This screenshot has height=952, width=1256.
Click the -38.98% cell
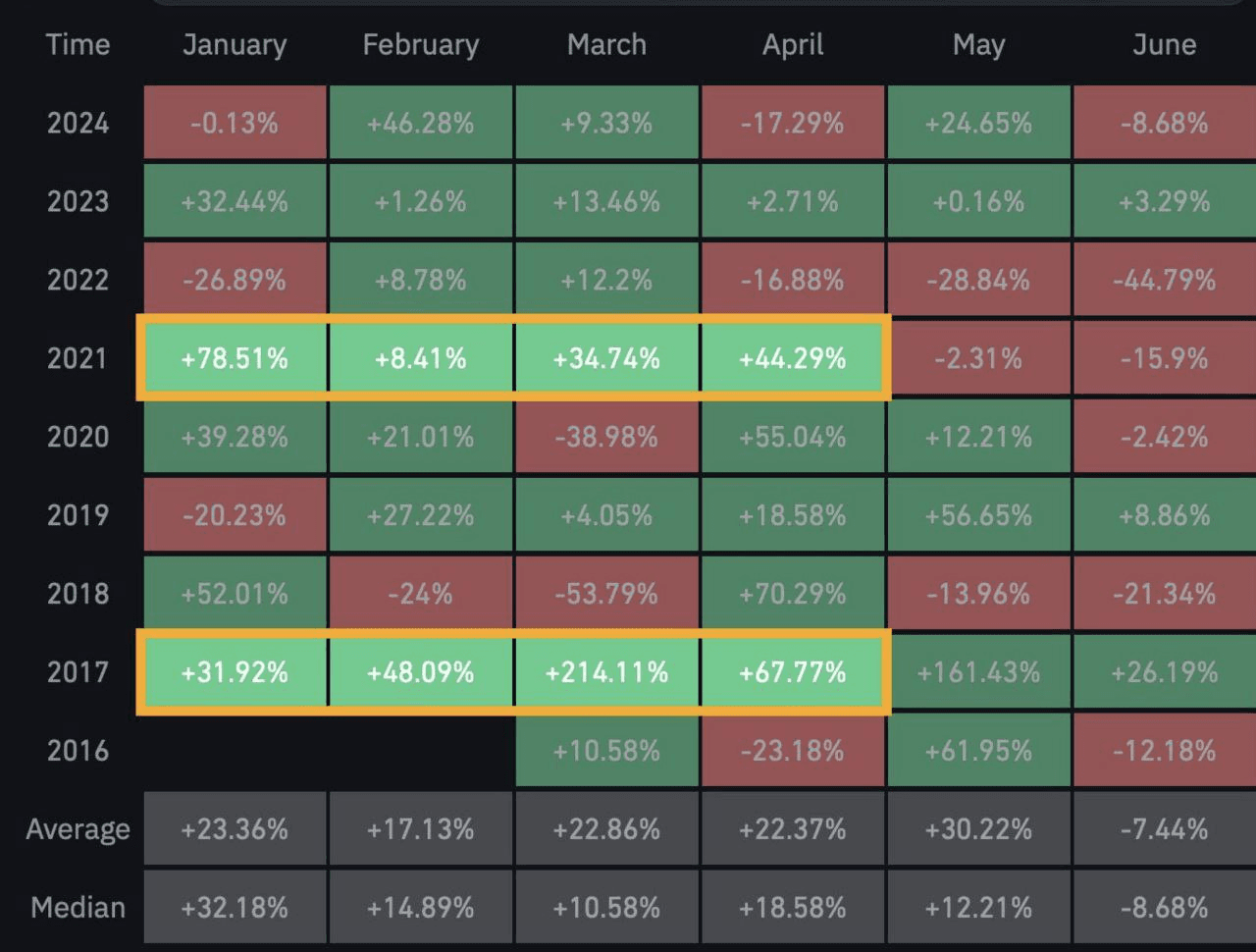(x=606, y=437)
